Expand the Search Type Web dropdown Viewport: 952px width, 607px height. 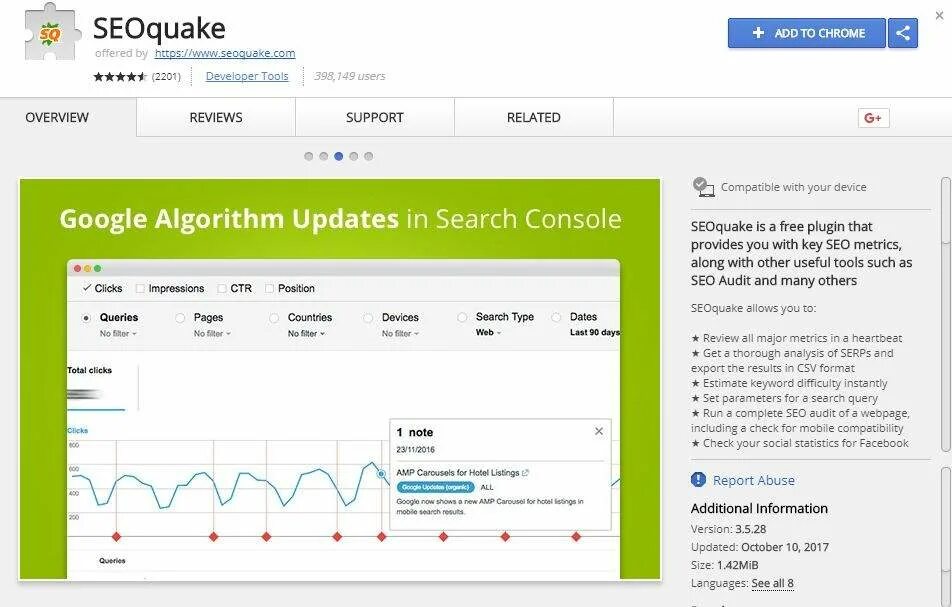[x=488, y=332]
